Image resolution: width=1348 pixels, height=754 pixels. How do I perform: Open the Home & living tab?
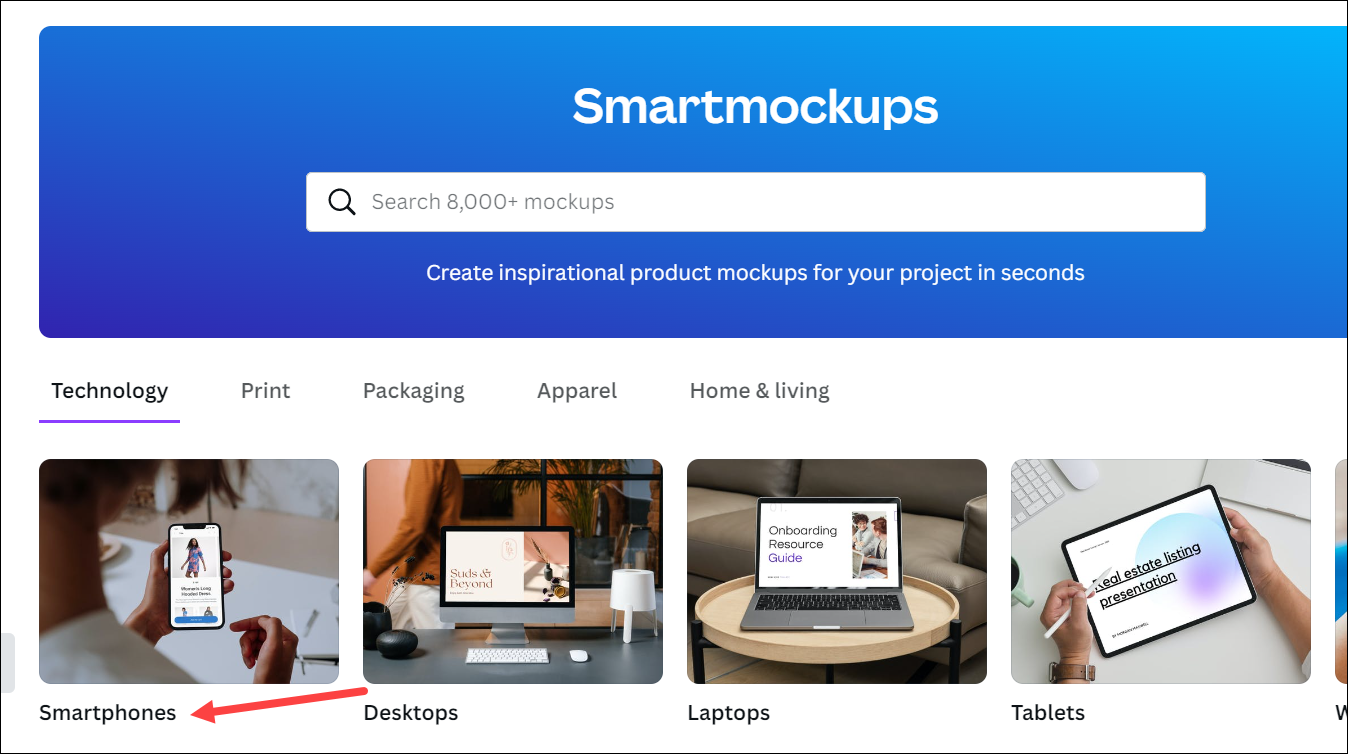pos(760,391)
